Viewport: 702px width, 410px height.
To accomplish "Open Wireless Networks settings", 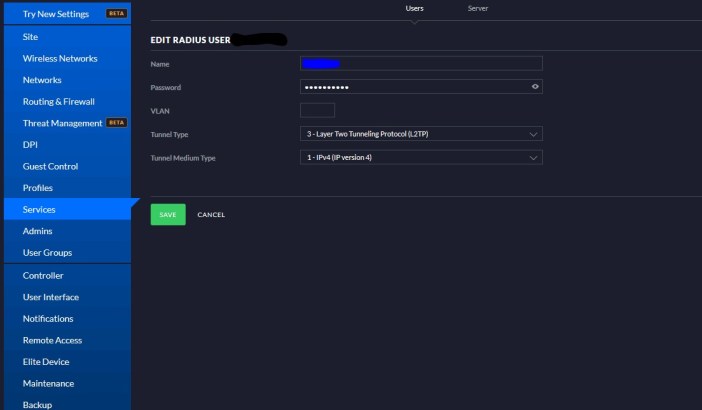I will (x=60, y=58).
